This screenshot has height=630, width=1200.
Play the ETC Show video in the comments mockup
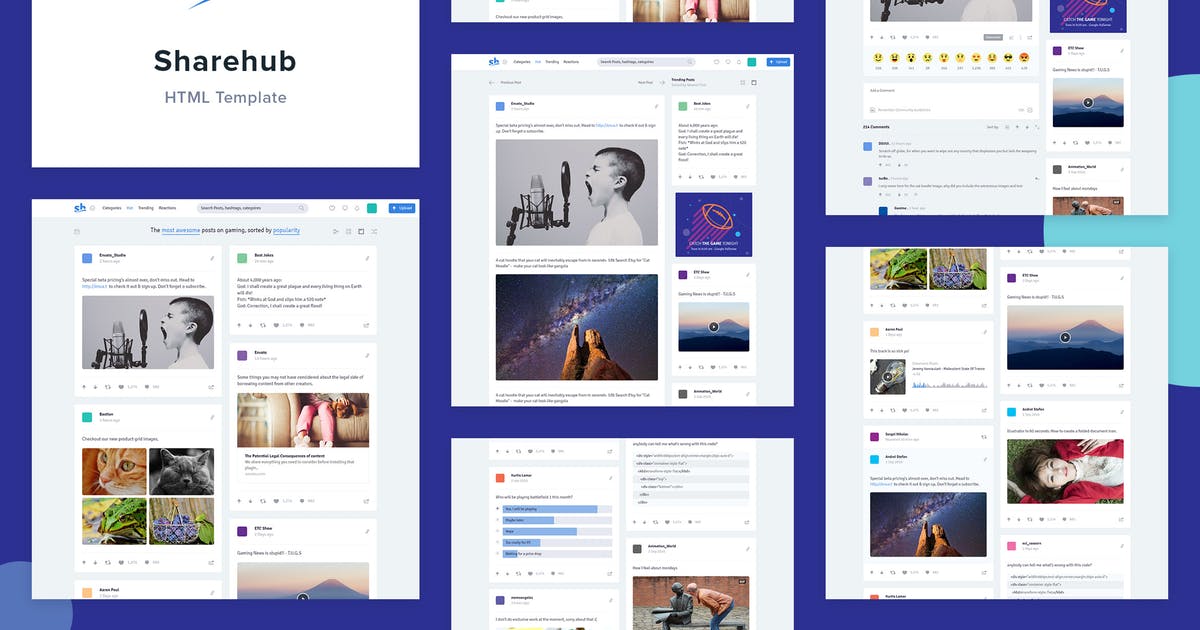point(1088,102)
